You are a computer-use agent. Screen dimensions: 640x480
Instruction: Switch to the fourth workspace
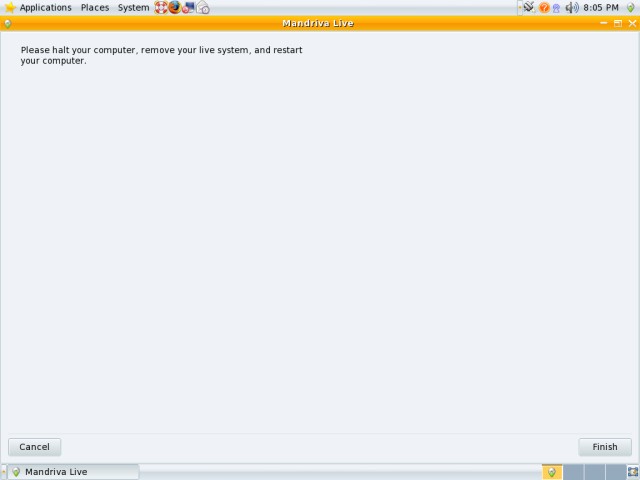(x=616, y=472)
